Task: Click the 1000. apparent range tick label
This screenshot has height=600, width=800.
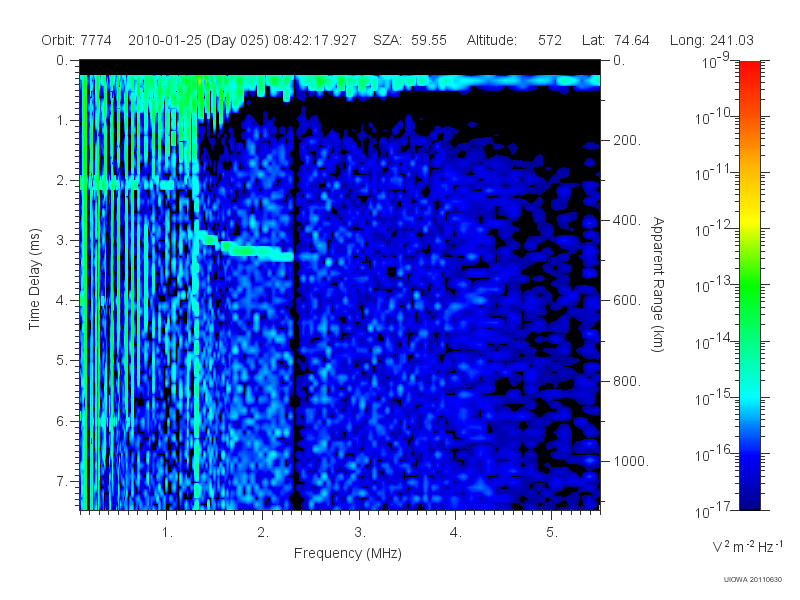Action: 631,461
